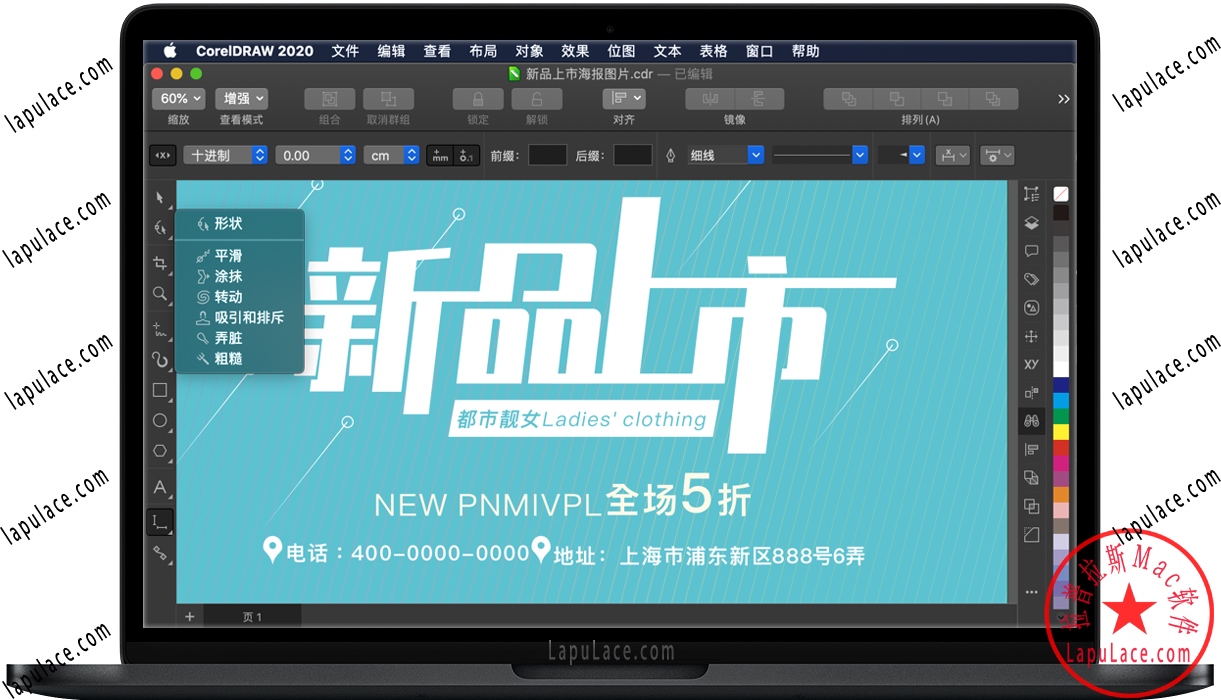Open the Find and Replace panel icon
The width and height of the screenshot is (1221, 700).
coord(1031,420)
